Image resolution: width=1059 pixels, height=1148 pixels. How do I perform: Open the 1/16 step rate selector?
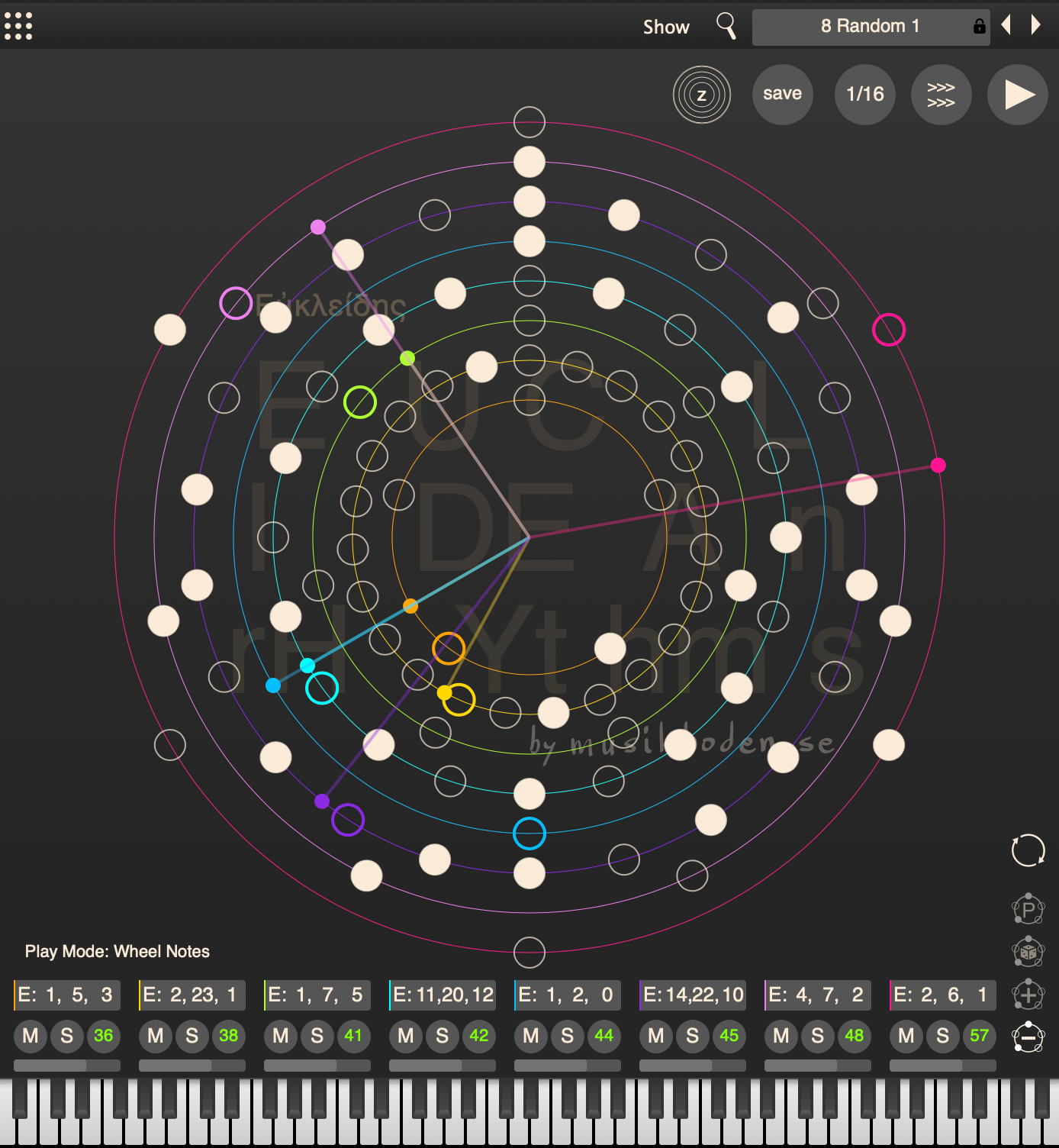pyautogui.click(x=864, y=95)
